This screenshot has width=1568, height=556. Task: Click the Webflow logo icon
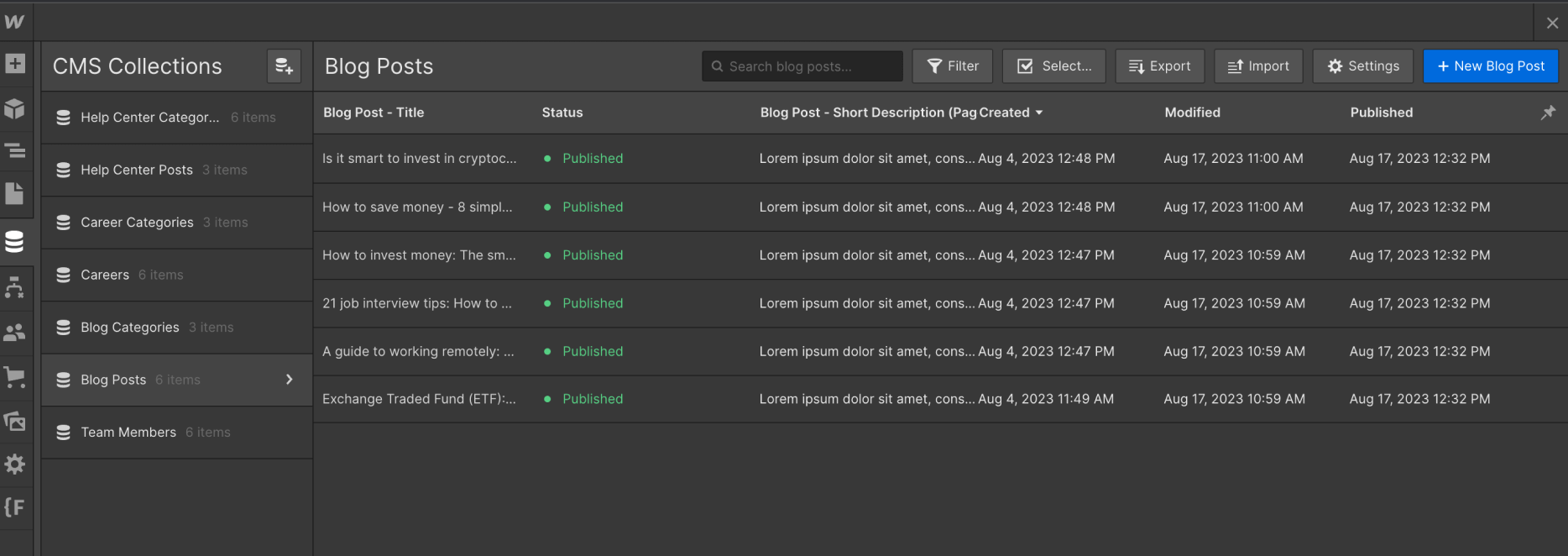coord(14,22)
